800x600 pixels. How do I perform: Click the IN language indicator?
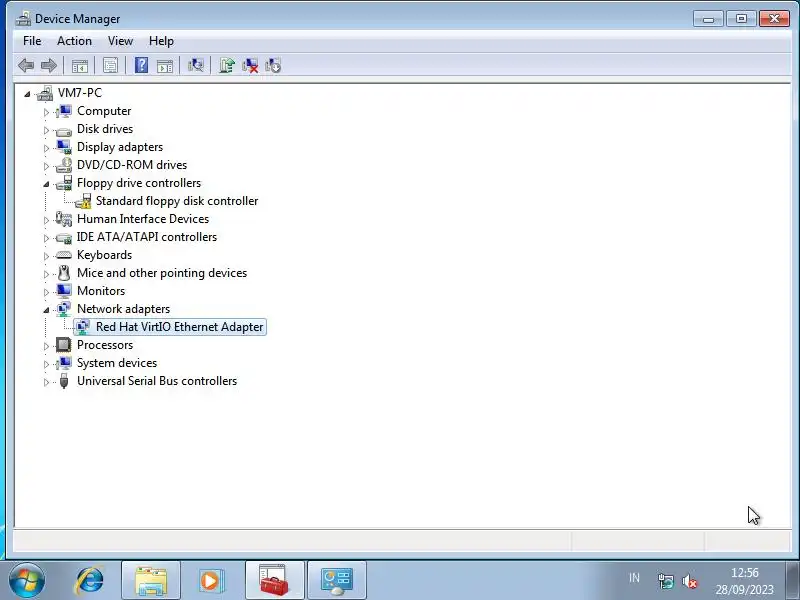tap(634, 578)
